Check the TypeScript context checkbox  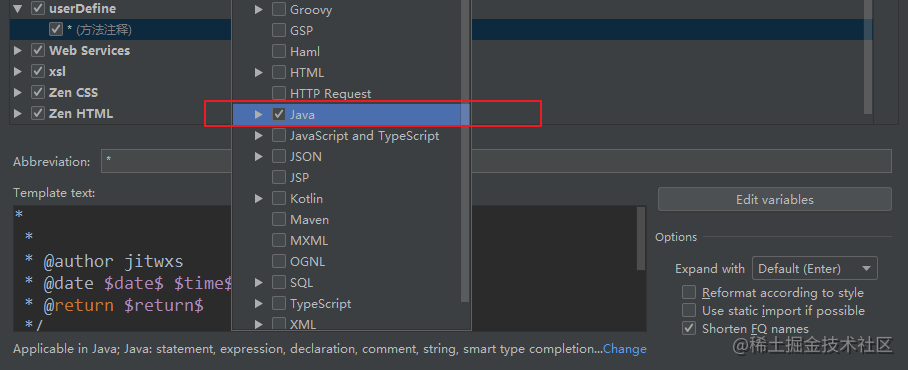279,303
